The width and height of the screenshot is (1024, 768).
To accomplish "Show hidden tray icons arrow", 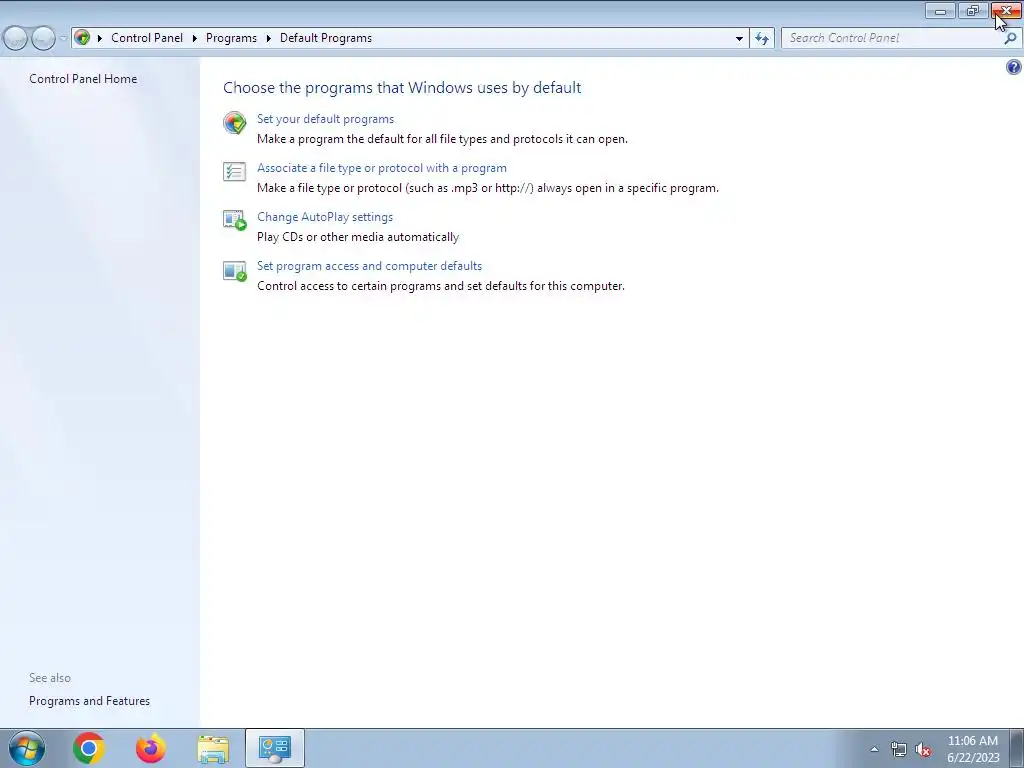I will tap(874, 749).
